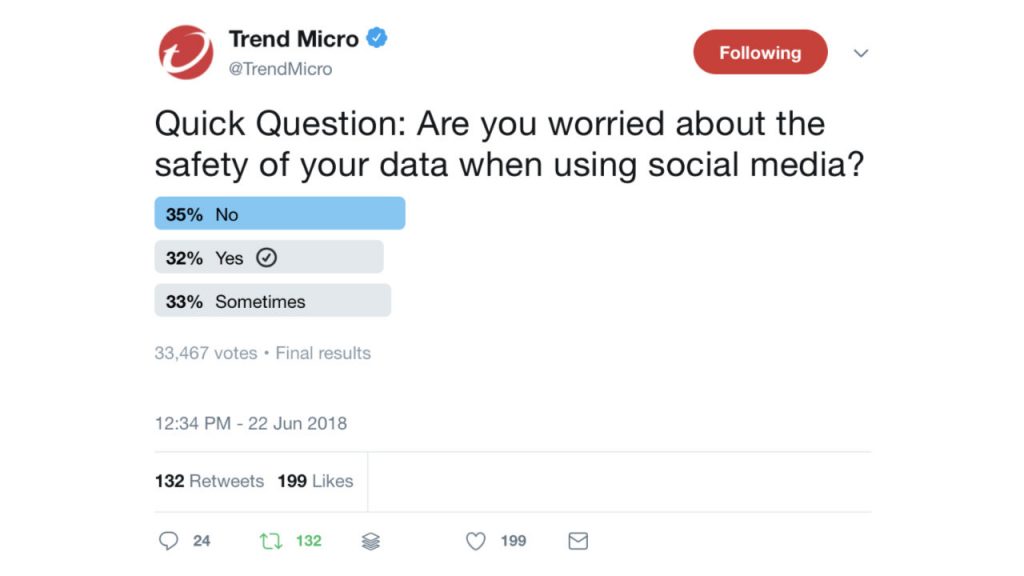Send tweet via envelope message icon
The height and width of the screenshot is (576, 1024).
click(x=578, y=541)
